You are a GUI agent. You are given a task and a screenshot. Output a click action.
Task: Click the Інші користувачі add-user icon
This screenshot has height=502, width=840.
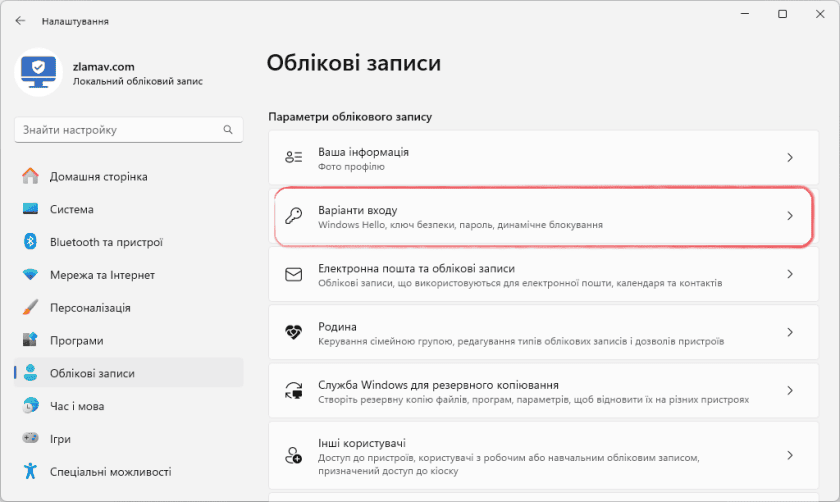294,455
